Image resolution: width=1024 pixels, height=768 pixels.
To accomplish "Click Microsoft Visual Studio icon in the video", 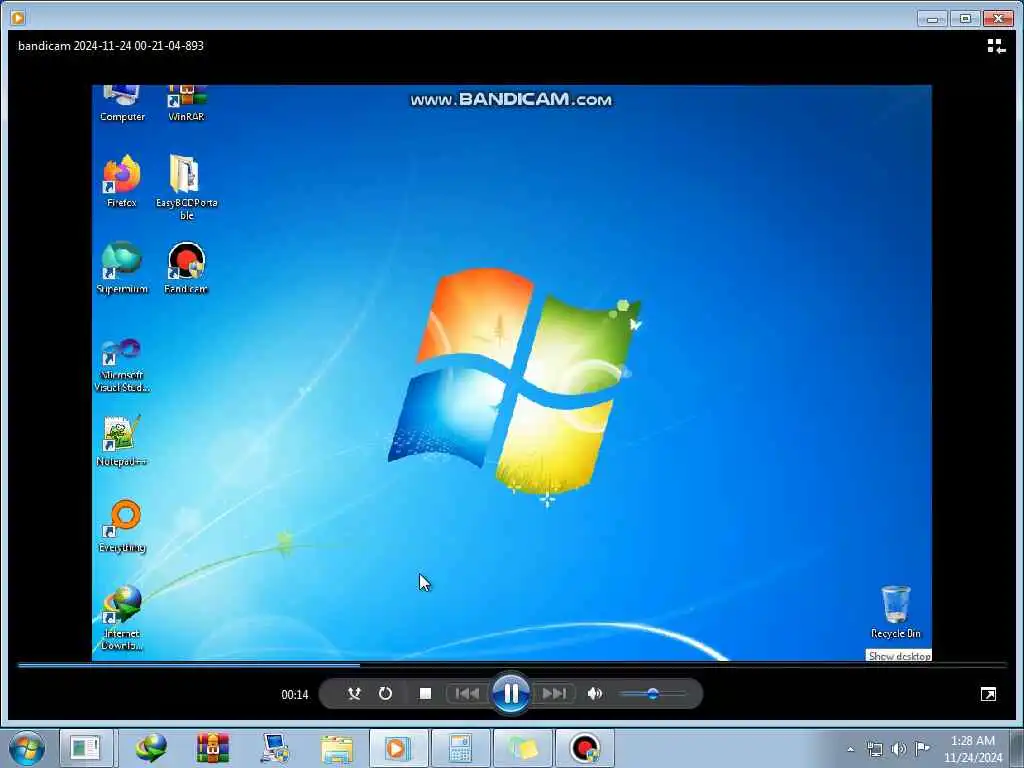I will (121, 365).
